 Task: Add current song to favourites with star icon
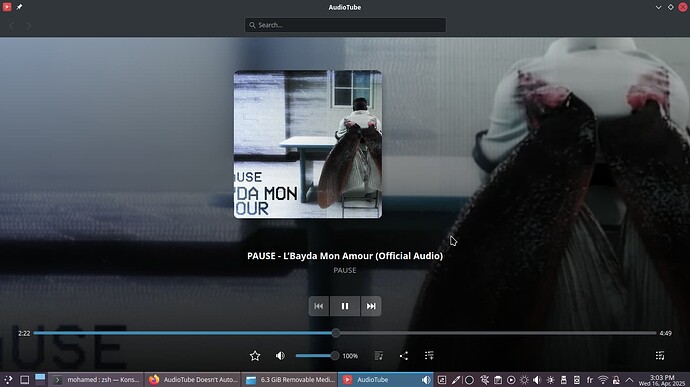coord(255,356)
